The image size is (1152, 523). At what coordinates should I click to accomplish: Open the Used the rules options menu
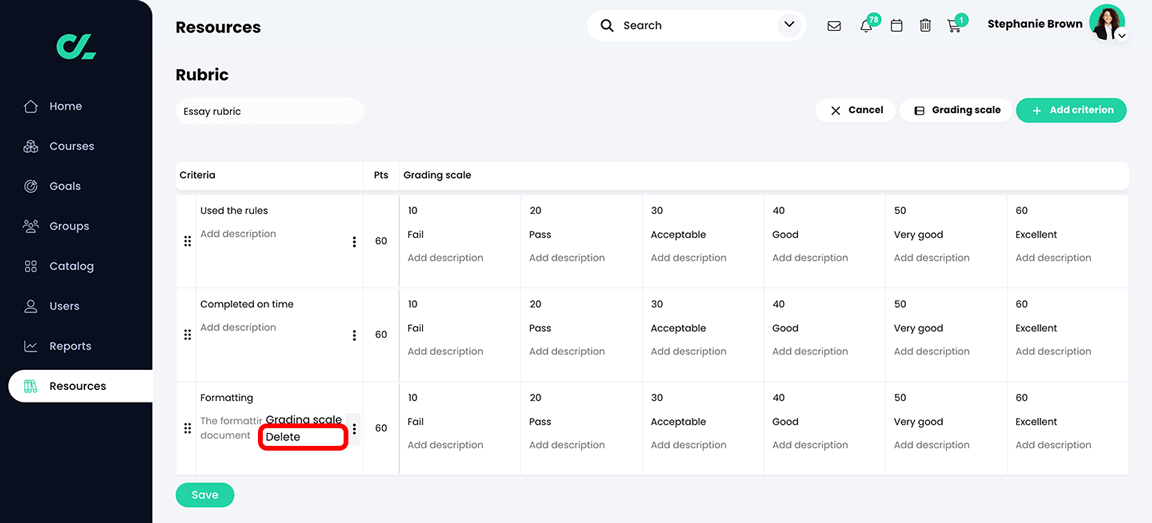[x=354, y=242]
